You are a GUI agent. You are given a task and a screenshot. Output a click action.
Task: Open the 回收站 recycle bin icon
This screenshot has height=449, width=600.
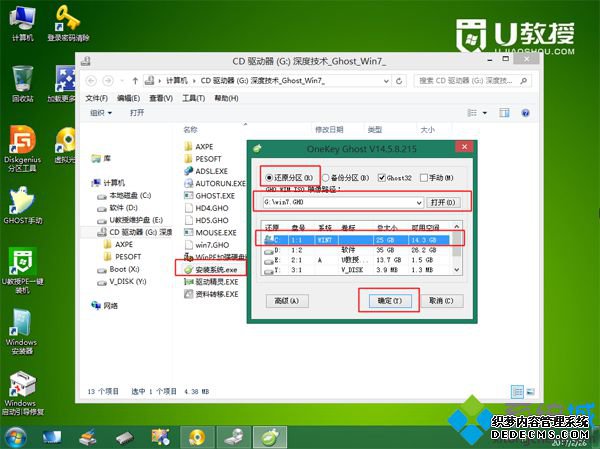click(22, 83)
